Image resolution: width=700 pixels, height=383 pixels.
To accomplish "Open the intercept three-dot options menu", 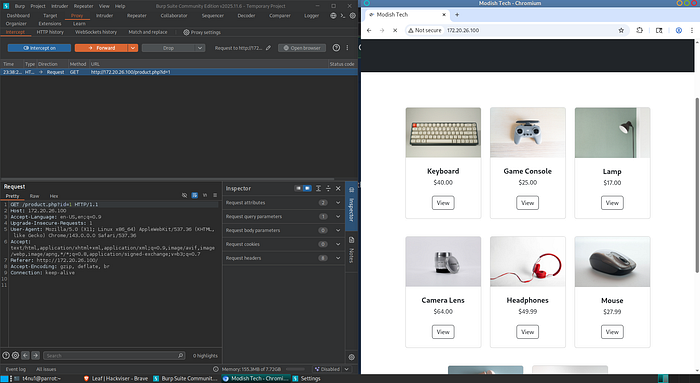I will (347, 48).
